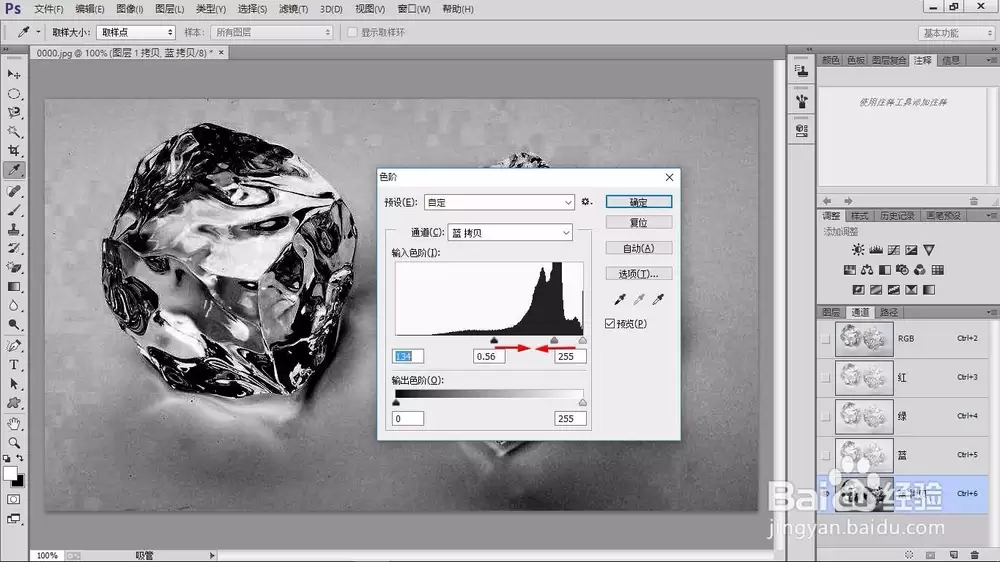1000x562 pixels.
Task: Select the Hand tool
Action: point(13,423)
